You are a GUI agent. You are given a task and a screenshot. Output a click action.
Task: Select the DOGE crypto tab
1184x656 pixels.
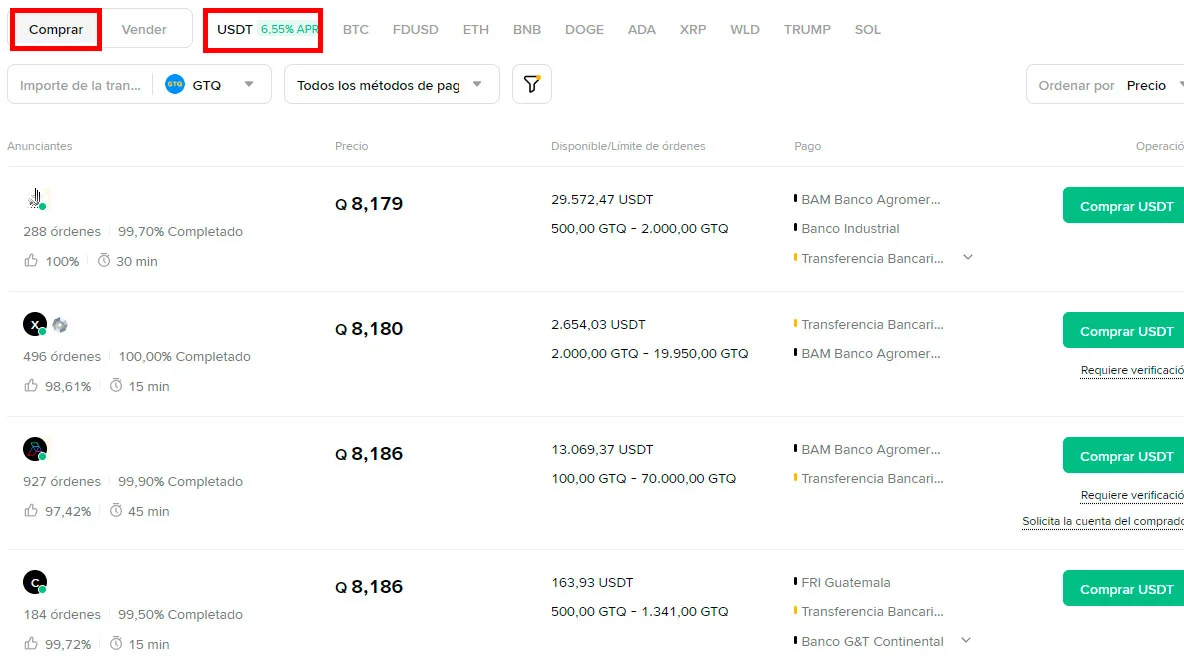click(x=584, y=29)
